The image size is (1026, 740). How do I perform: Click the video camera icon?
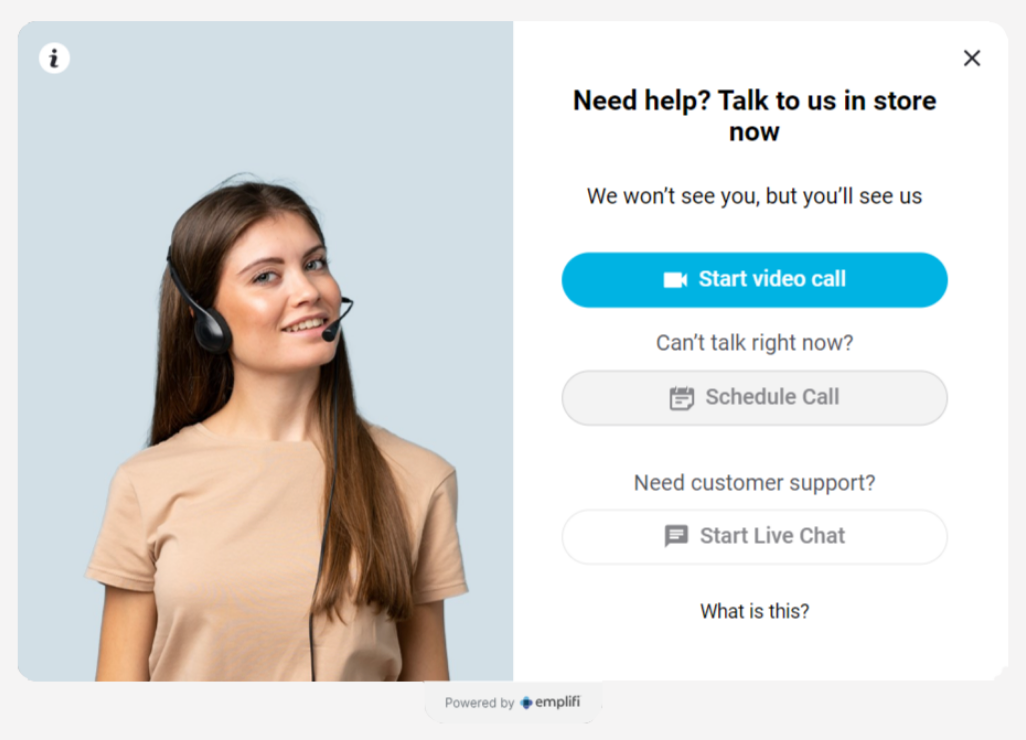pos(675,280)
